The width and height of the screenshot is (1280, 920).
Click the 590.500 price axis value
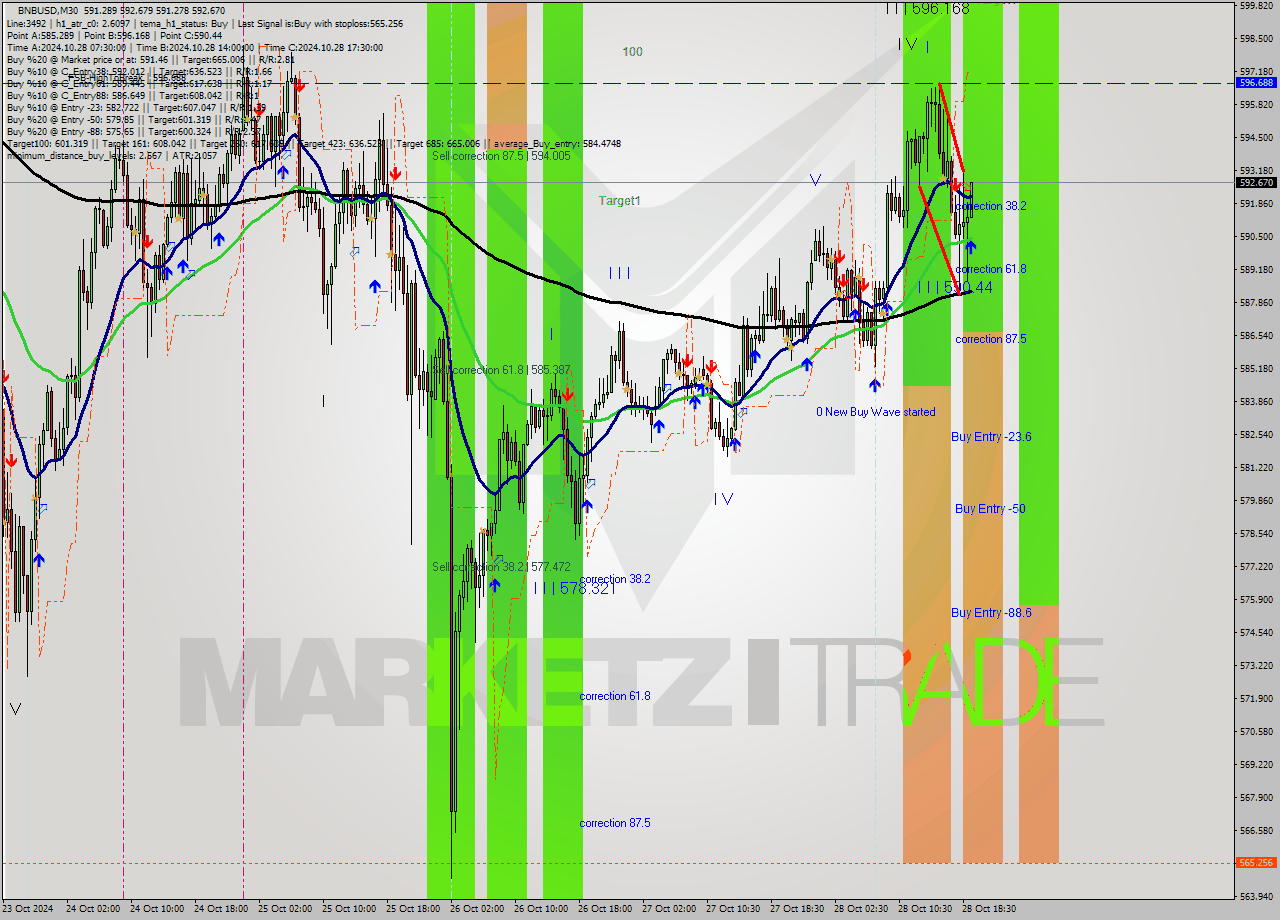(1256, 237)
